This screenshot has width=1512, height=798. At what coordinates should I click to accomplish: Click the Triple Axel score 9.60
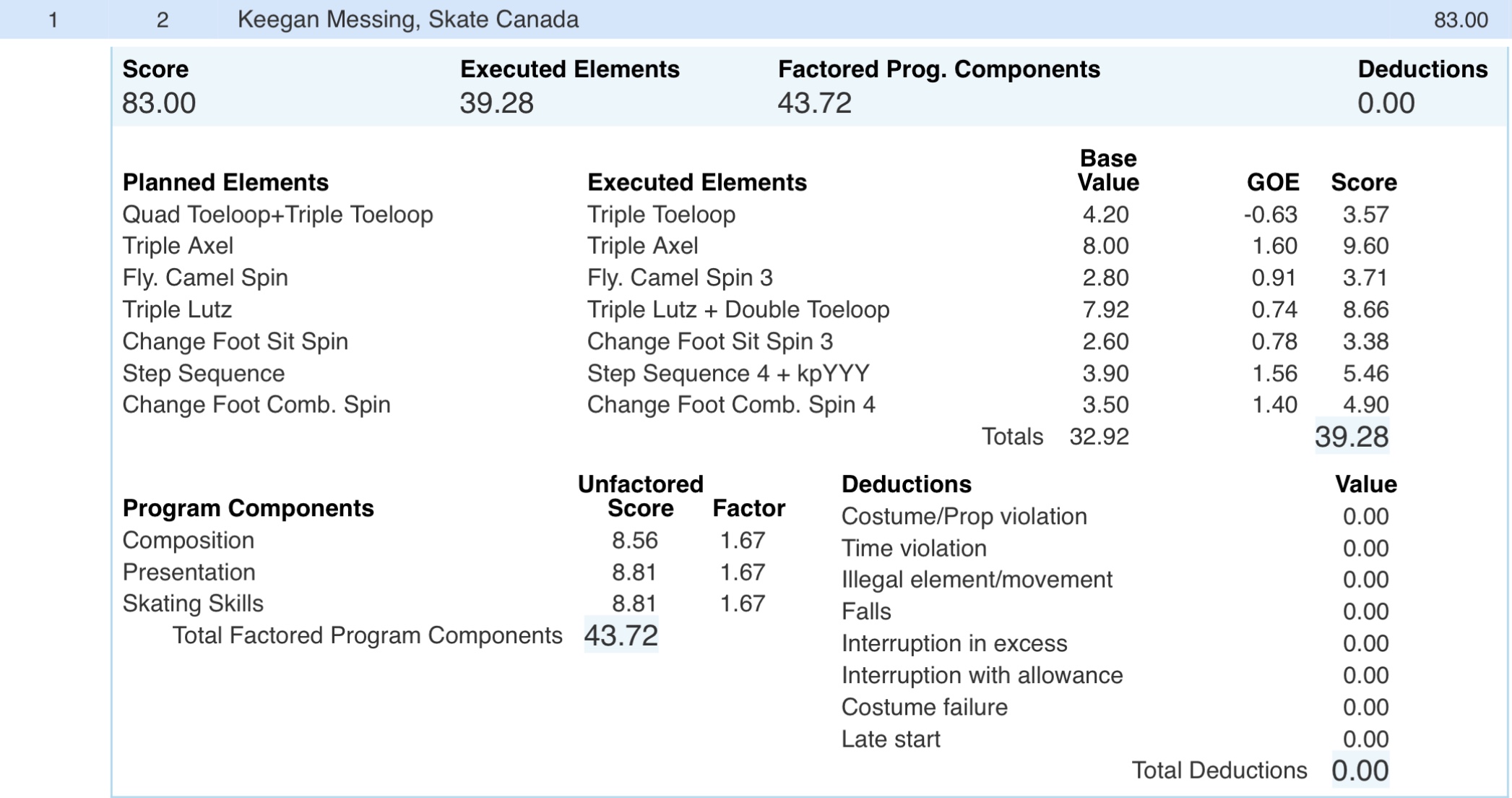tap(1365, 246)
